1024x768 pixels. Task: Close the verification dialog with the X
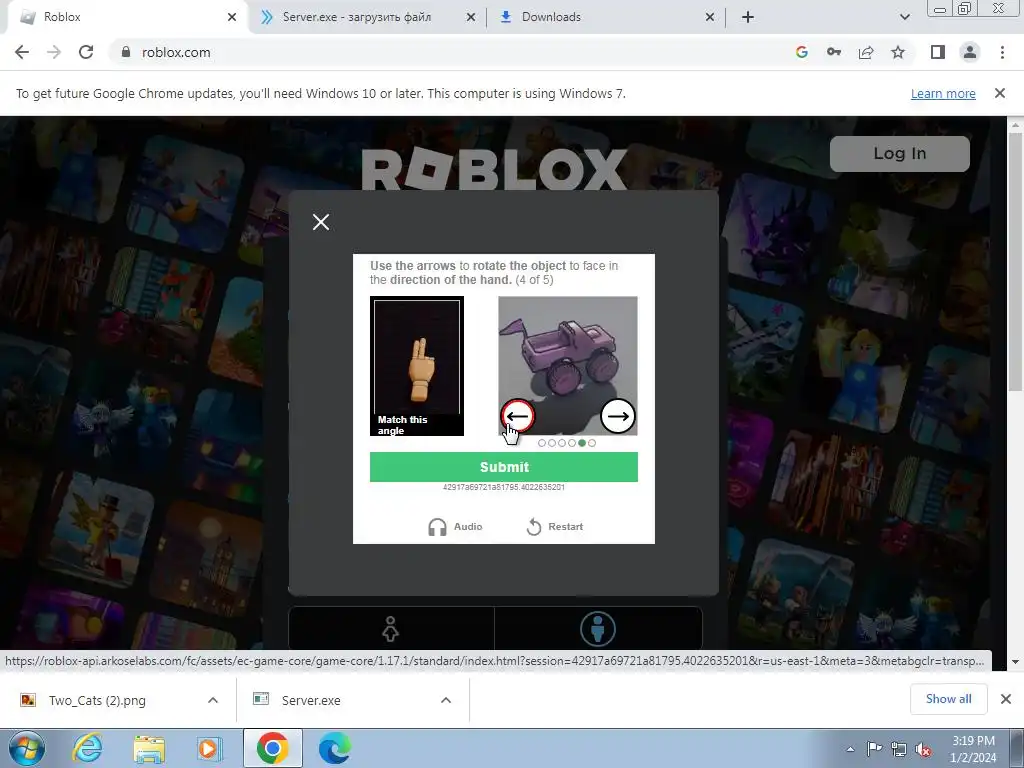pos(321,222)
